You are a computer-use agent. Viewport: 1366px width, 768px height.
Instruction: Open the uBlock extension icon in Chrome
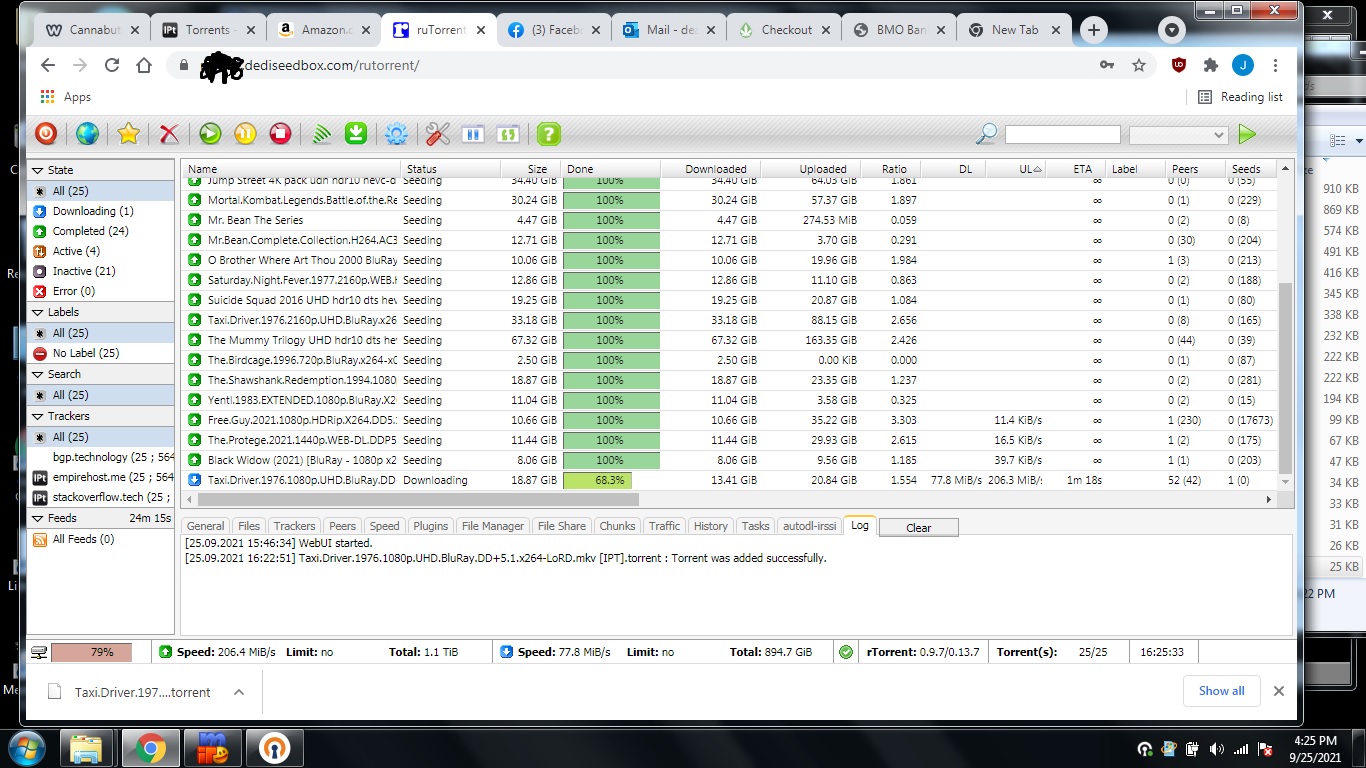[x=1179, y=65]
